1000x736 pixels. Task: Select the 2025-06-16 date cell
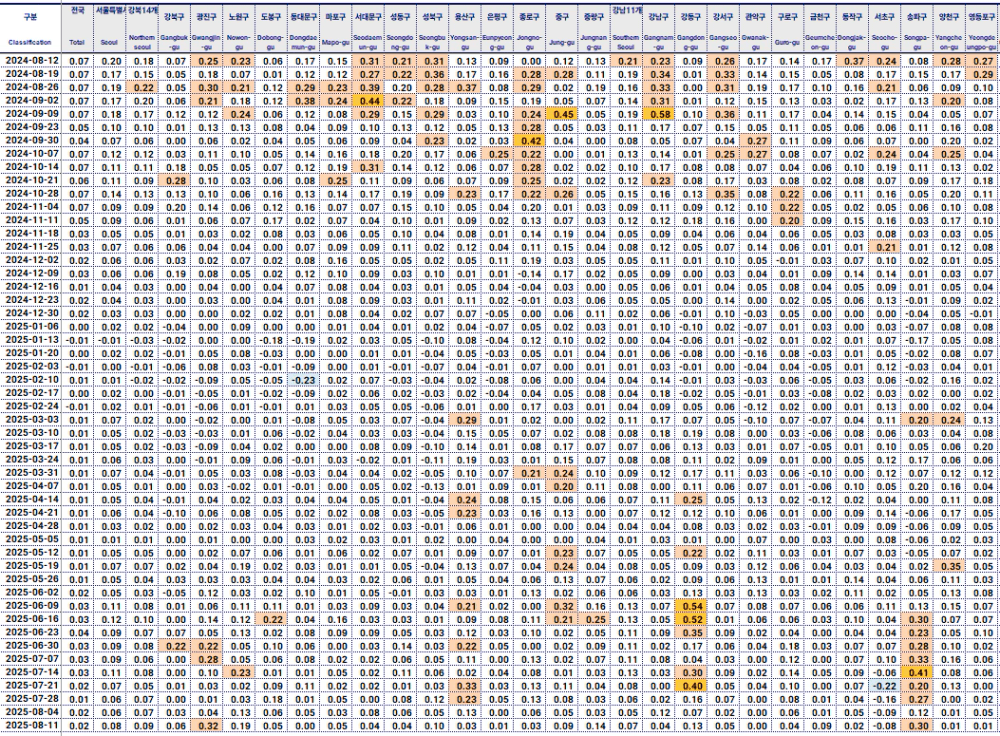coord(31,619)
